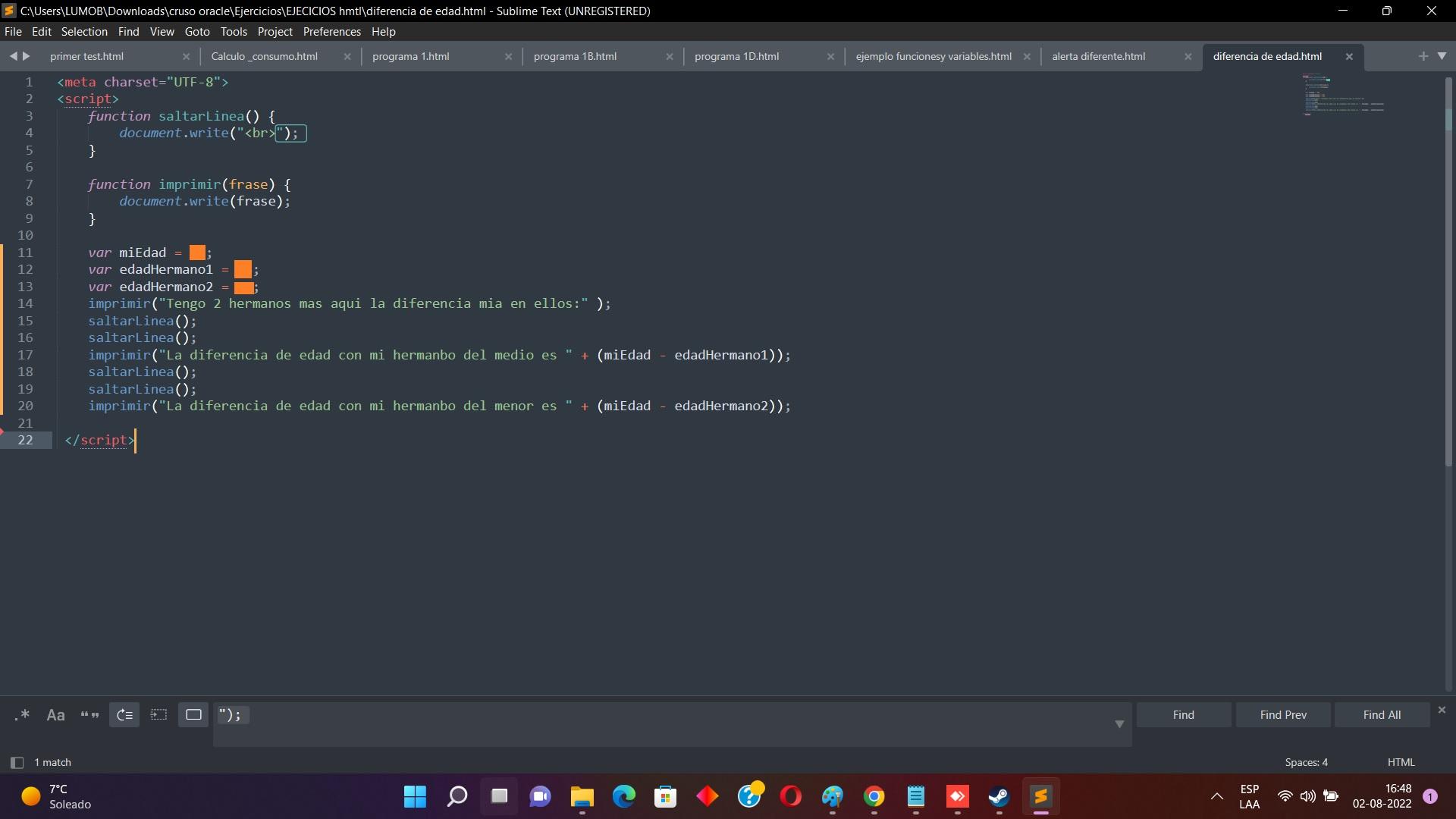Open the notification center badge

tap(1430, 796)
